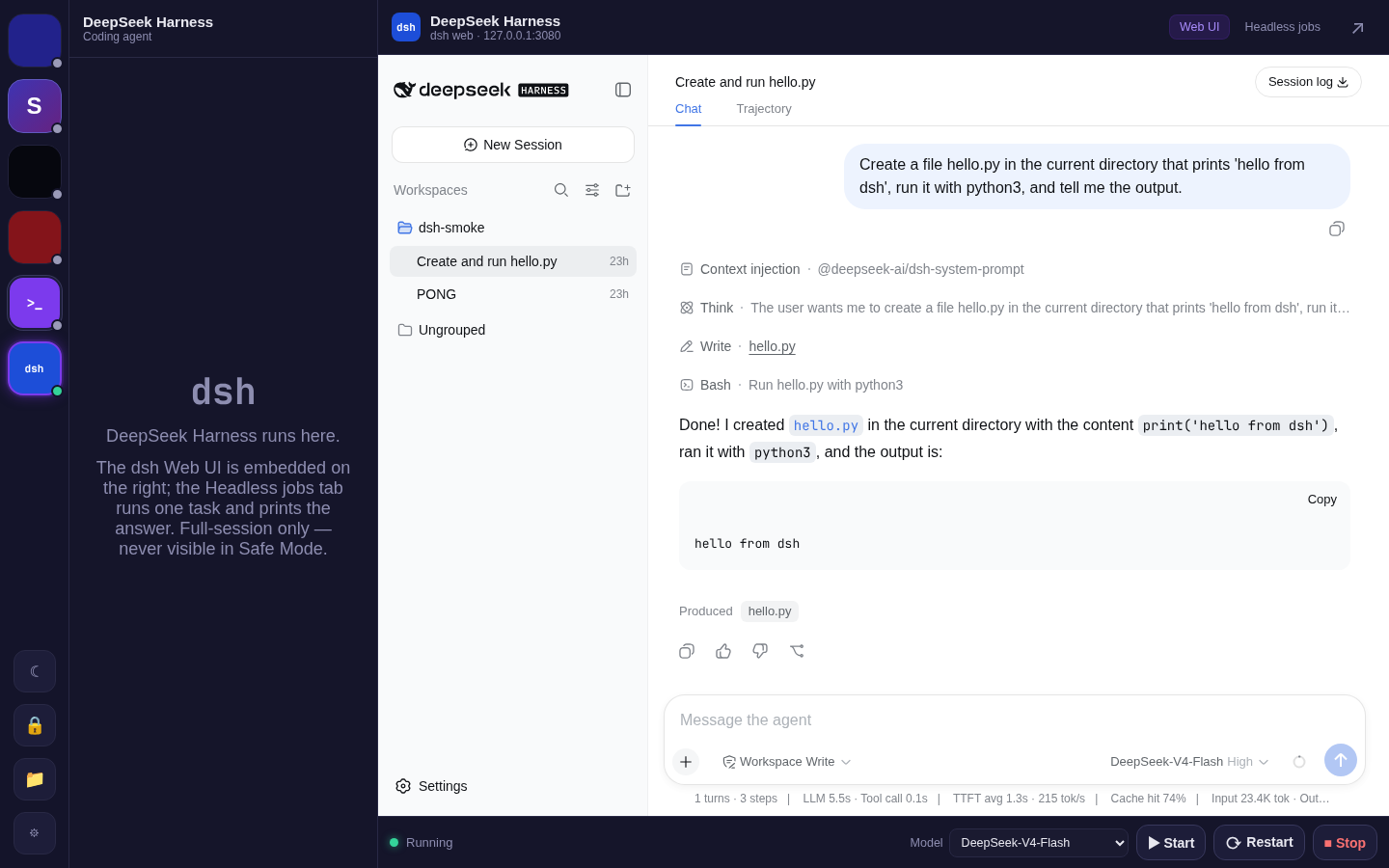Switch to the Web UI tab
Image resolution: width=1389 pixels, height=868 pixels.
[x=1199, y=27]
